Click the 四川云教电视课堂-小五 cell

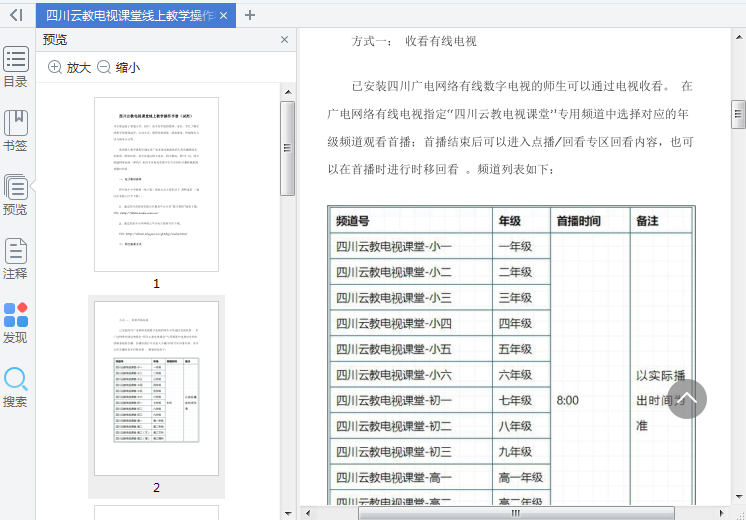[x=411, y=349]
